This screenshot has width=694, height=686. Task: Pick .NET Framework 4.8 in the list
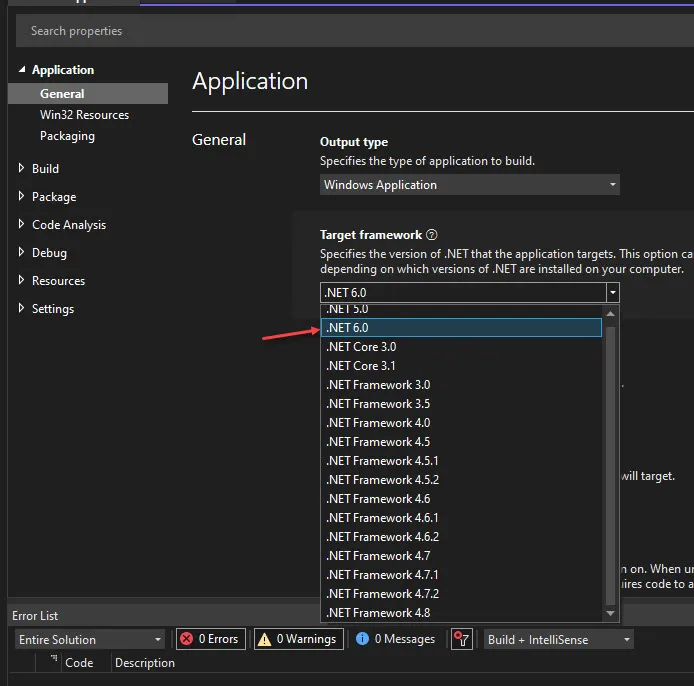461,613
